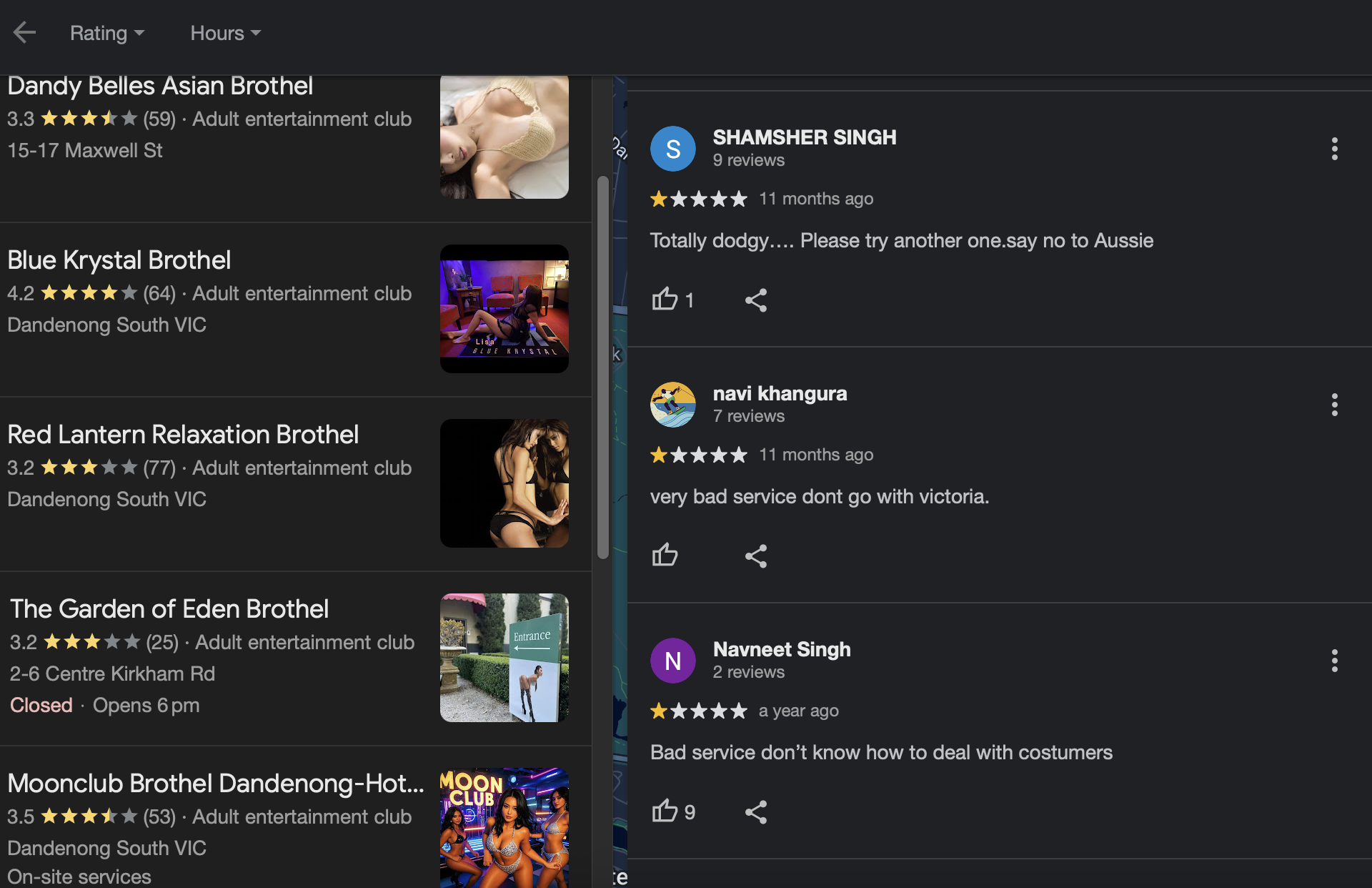The height and width of the screenshot is (888, 1372).
Task: Click Moonclub Brothel Dandenong listing title
Action: tap(216, 784)
